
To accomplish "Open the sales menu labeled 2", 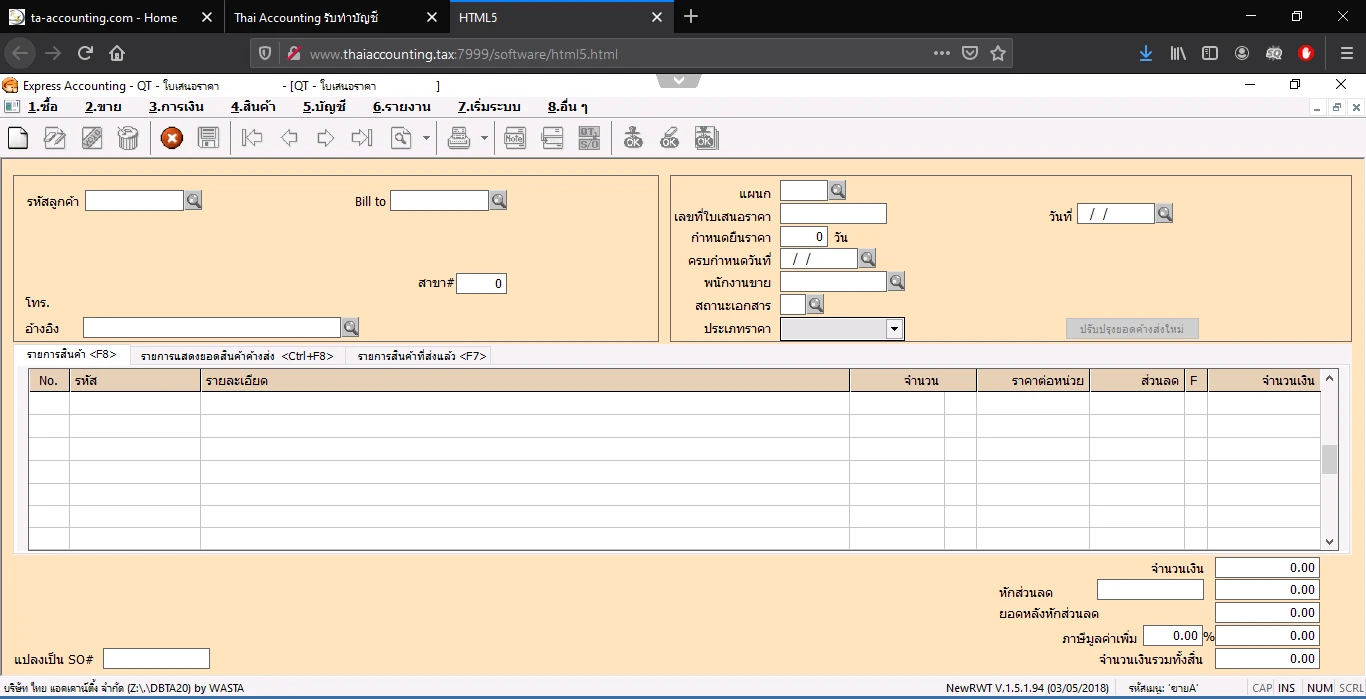I will point(103,107).
